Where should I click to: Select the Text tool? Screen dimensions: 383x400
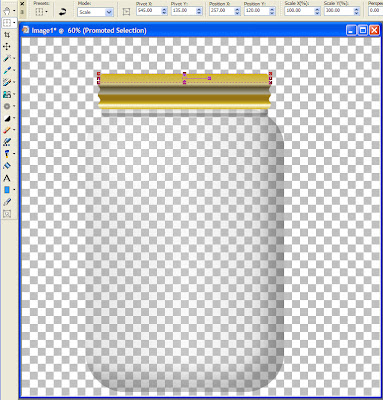click(7, 178)
